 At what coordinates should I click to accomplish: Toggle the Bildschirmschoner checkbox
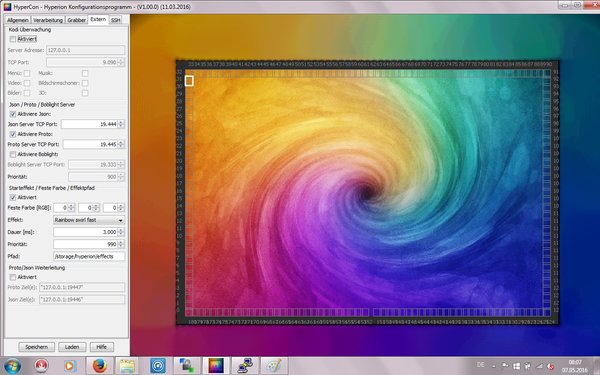85,83
